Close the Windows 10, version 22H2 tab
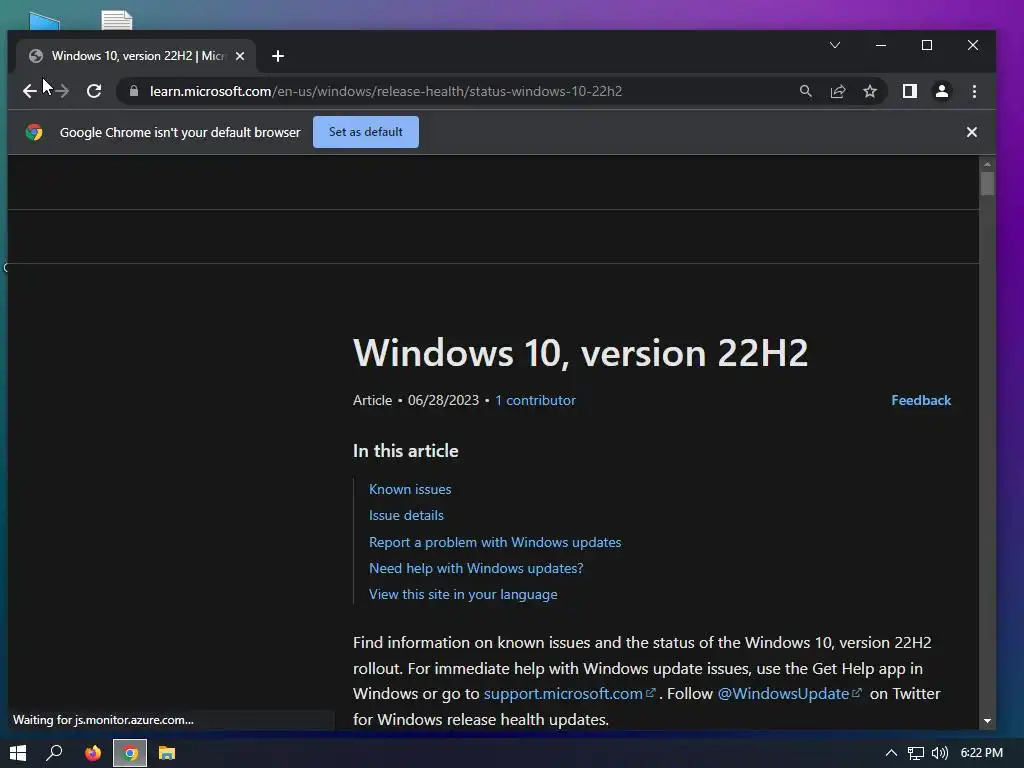The width and height of the screenshot is (1024, 768). tap(240, 56)
